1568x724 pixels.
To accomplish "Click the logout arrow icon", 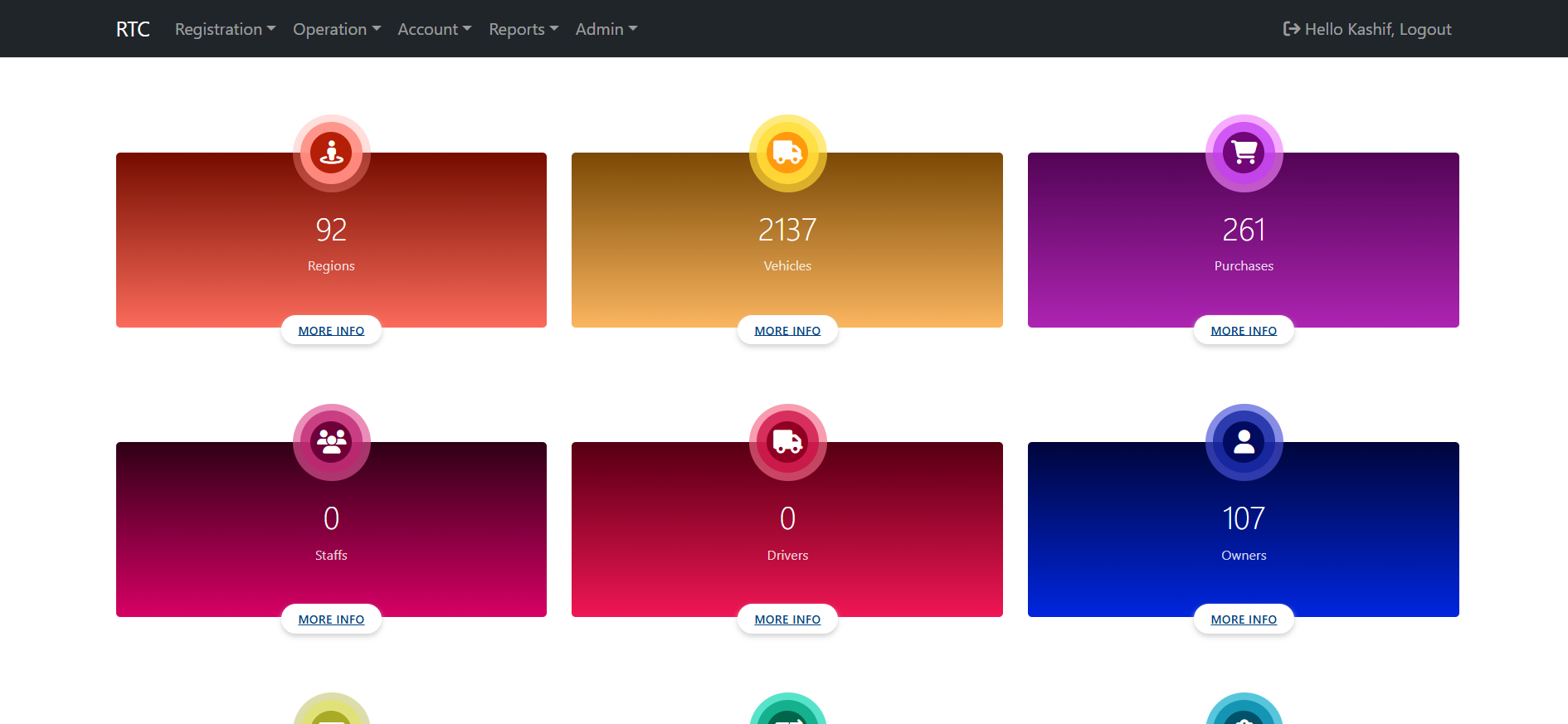I will (x=1291, y=29).
